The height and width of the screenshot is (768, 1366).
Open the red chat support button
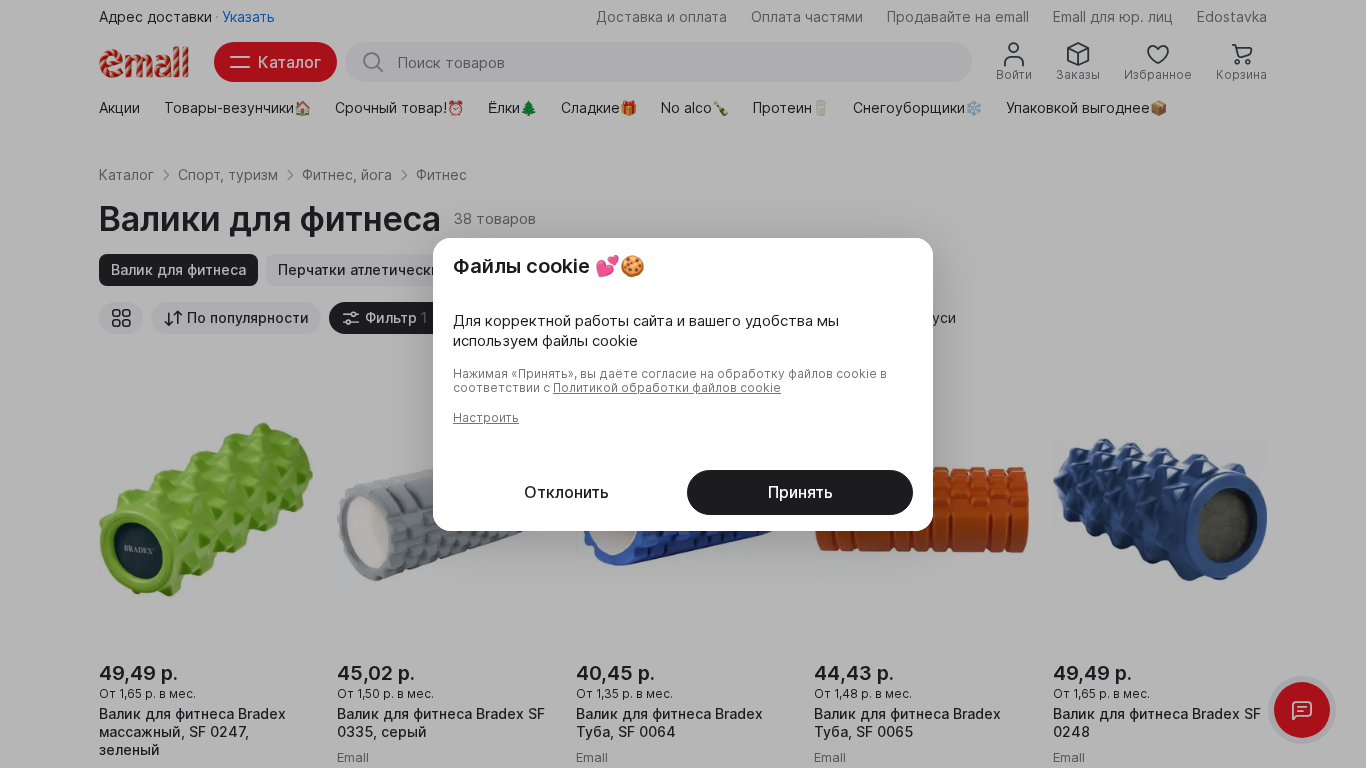[x=1301, y=710]
